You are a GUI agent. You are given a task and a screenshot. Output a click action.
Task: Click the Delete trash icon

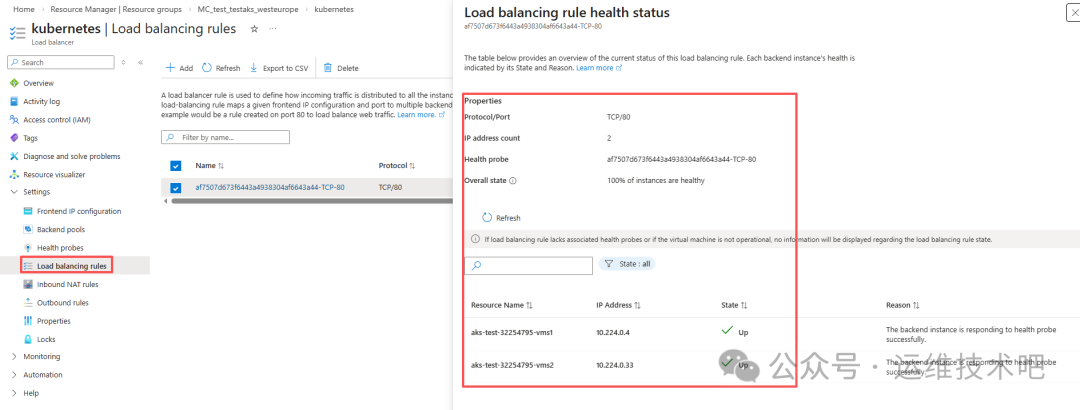pos(328,68)
